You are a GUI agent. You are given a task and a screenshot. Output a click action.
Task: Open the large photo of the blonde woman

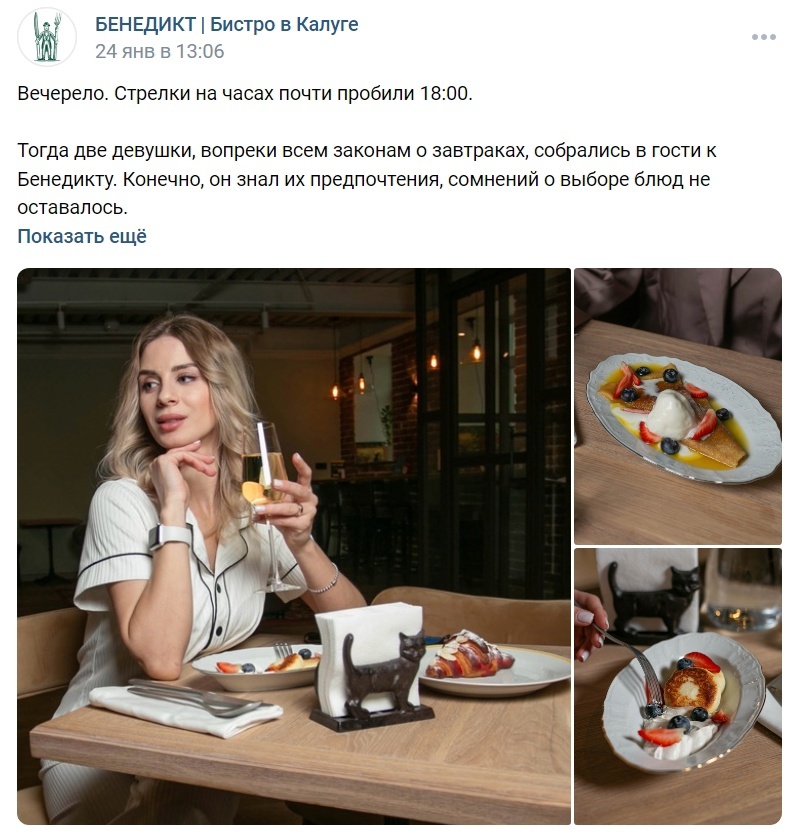tap(294, 546)
